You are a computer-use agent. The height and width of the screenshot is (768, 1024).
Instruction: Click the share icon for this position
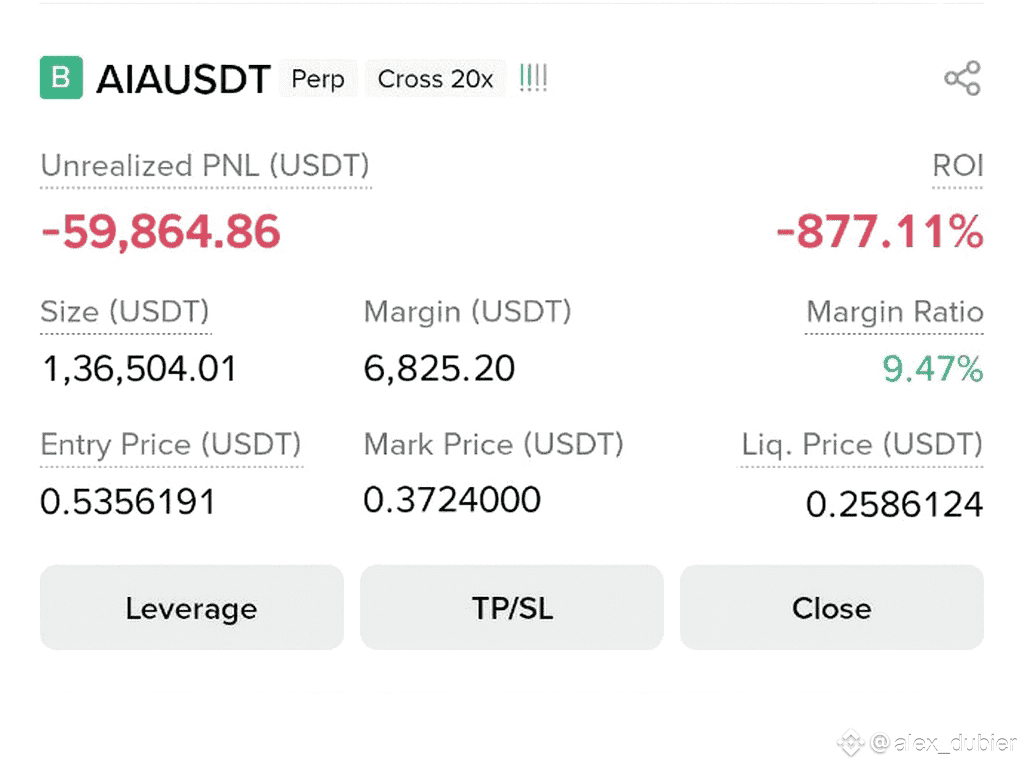click(x=962, y=78)
